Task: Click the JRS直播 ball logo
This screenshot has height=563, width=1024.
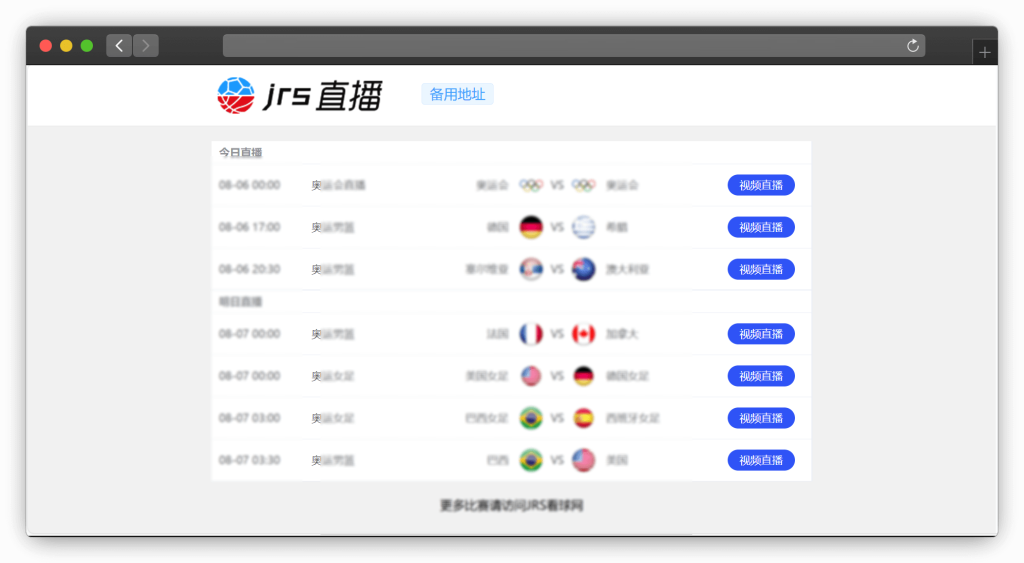Action: [236, 95]
